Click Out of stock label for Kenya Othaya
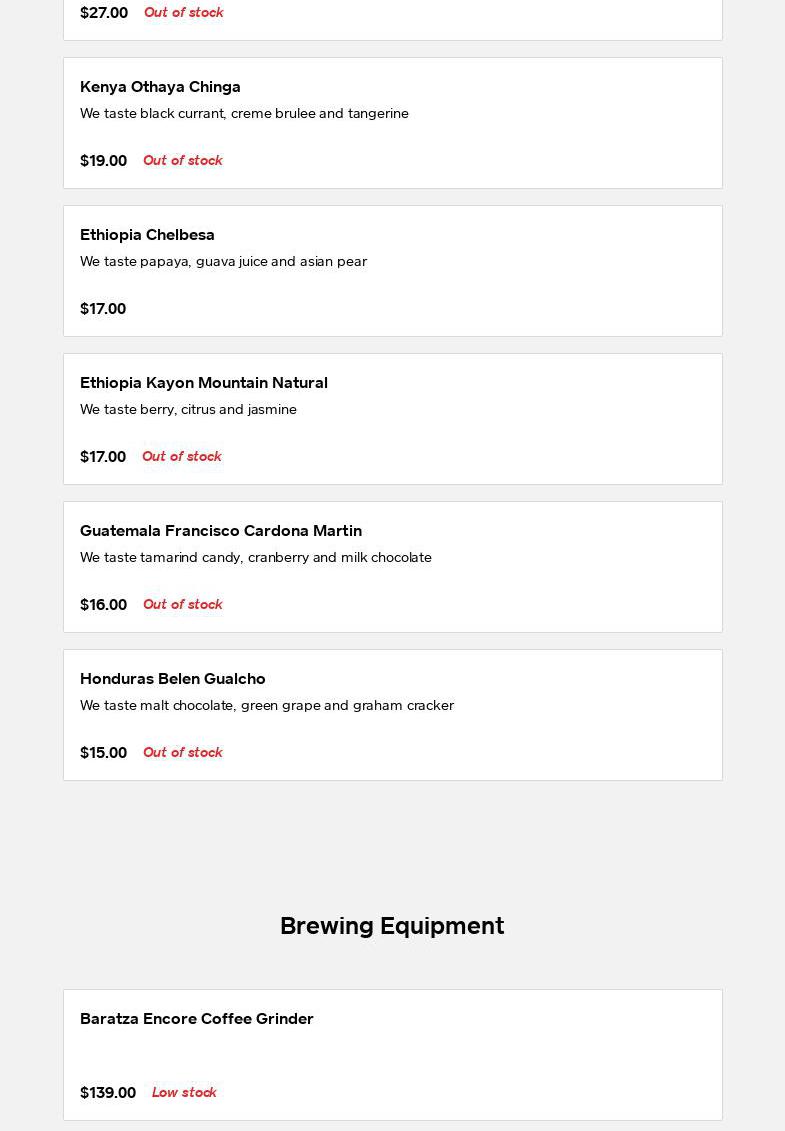The width and height of the screenshot is (785, 1131). tap(183, 160)
